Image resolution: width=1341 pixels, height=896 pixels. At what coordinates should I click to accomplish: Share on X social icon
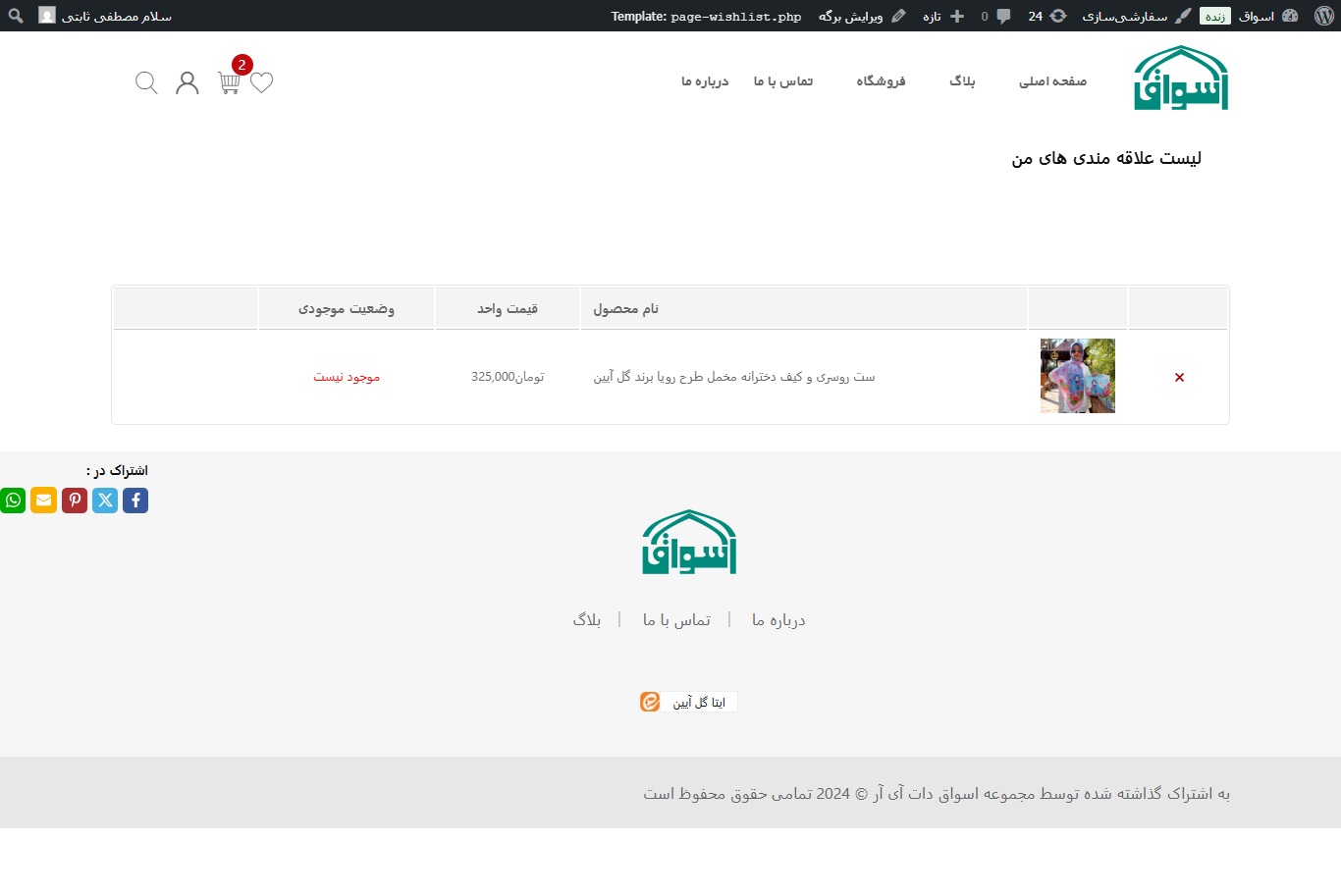click(x=104, y=501)
